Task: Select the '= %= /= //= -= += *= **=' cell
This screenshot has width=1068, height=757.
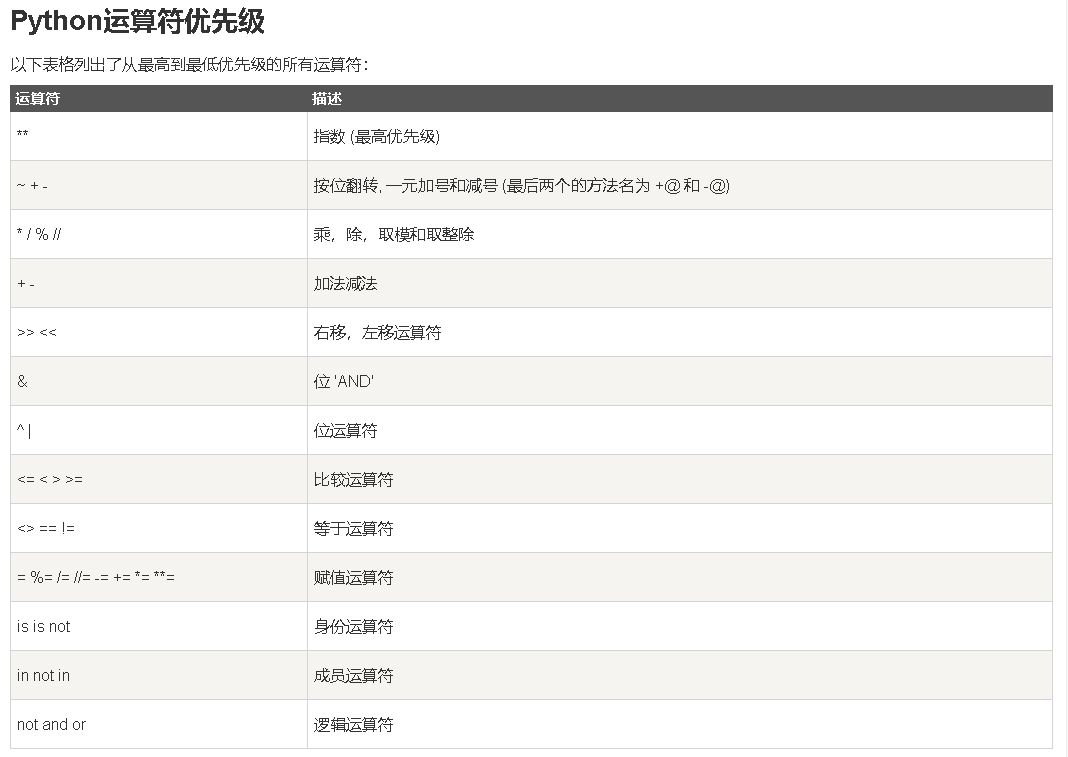Action: (x=159, y=578)
